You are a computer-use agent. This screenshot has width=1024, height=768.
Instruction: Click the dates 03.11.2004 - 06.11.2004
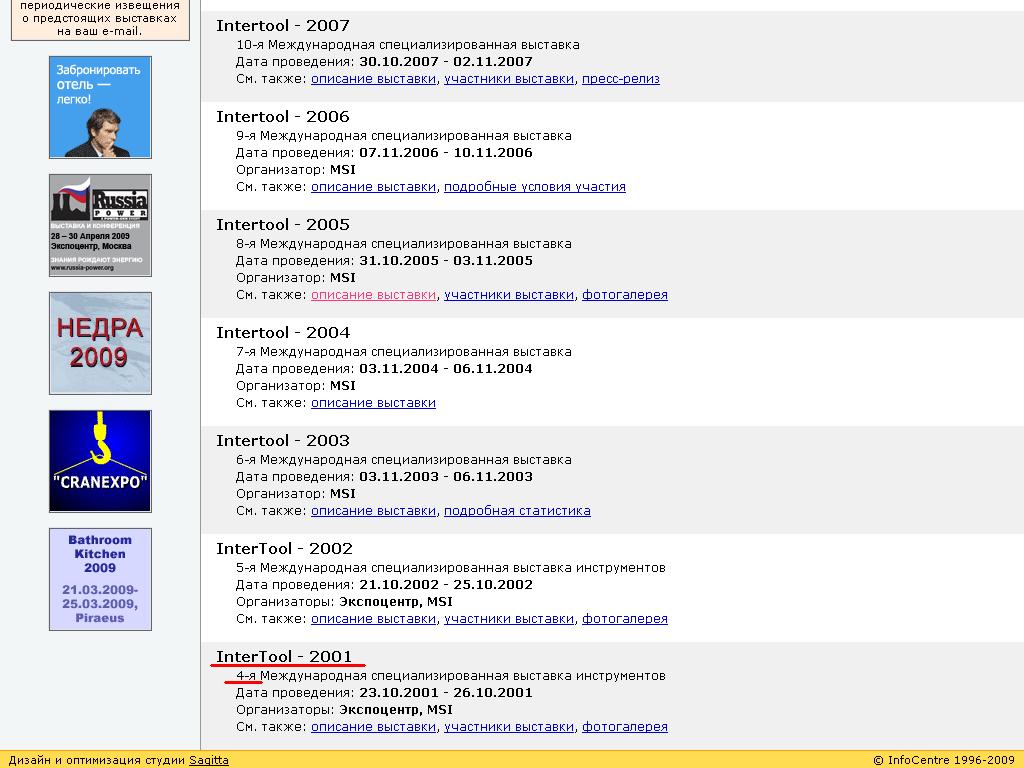(446, 369)
